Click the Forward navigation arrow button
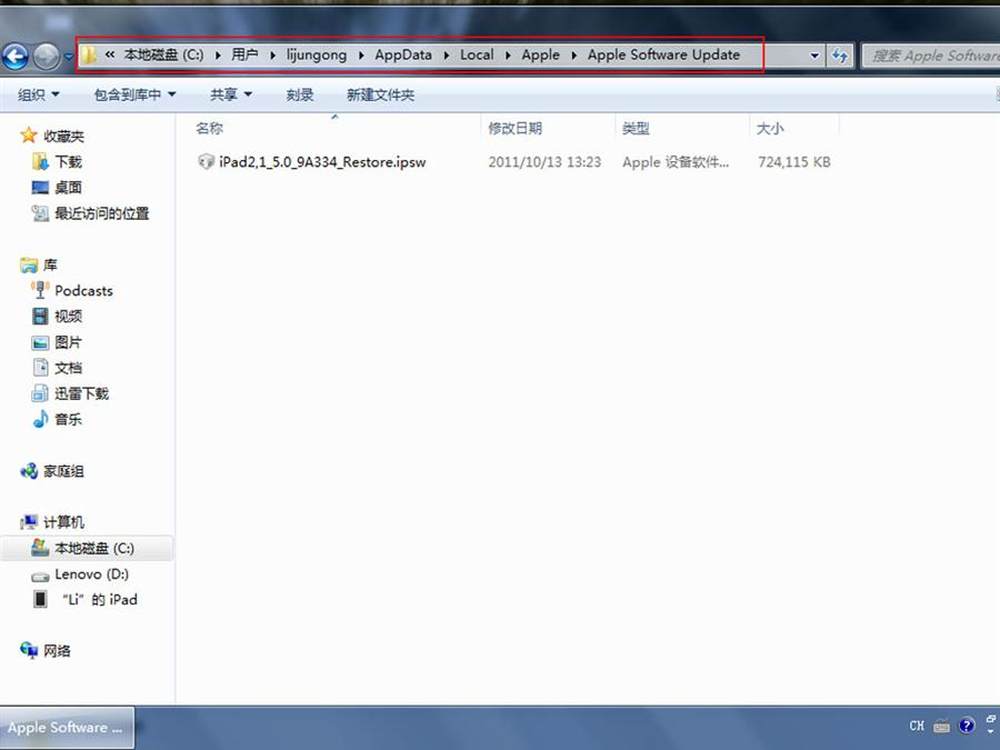 point(46,56)
